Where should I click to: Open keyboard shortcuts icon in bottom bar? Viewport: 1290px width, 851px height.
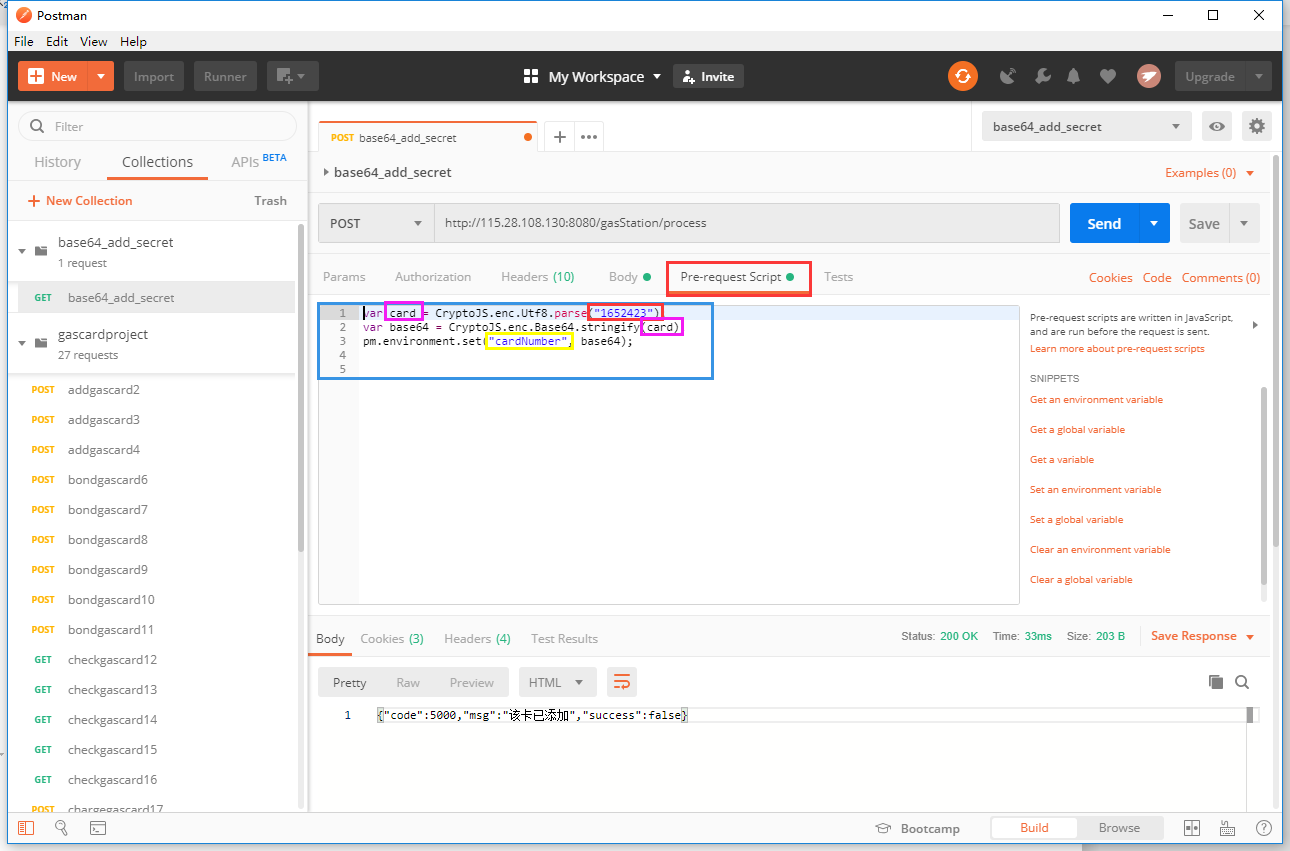pyautogui.click(x=1227, y=828)
